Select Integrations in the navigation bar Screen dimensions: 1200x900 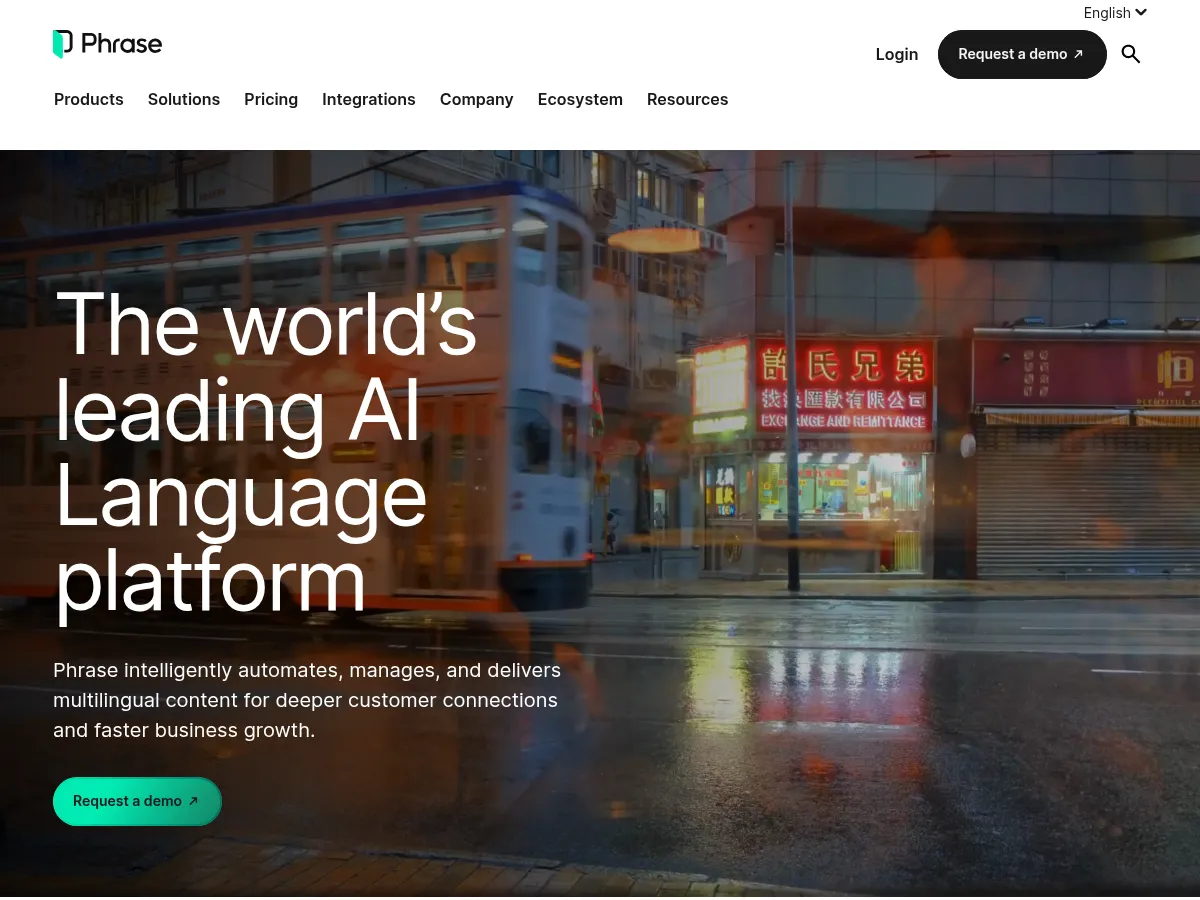click(369, 99)
